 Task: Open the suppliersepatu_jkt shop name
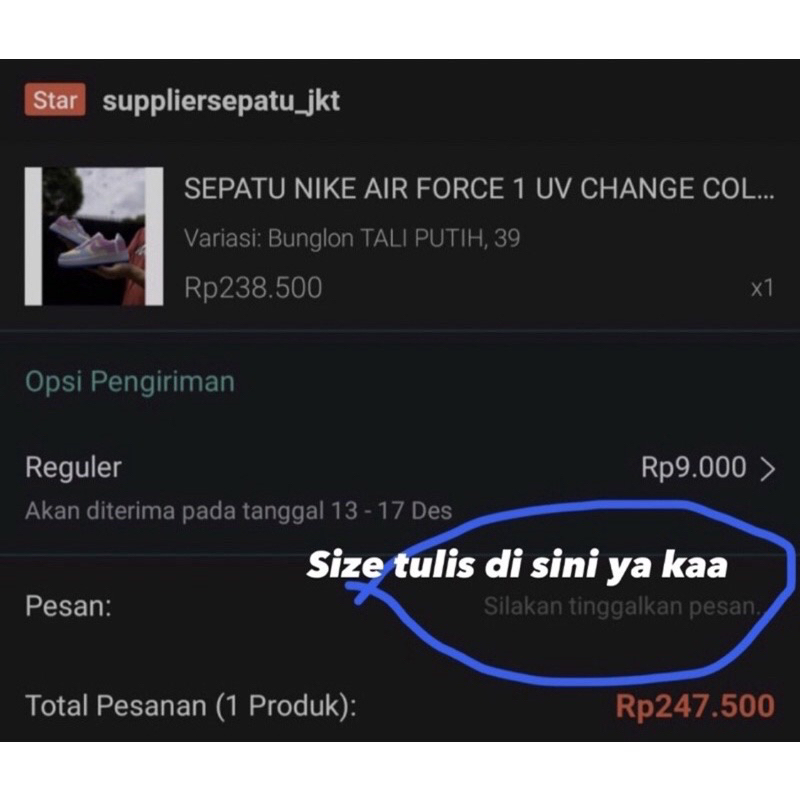[221, 101]
